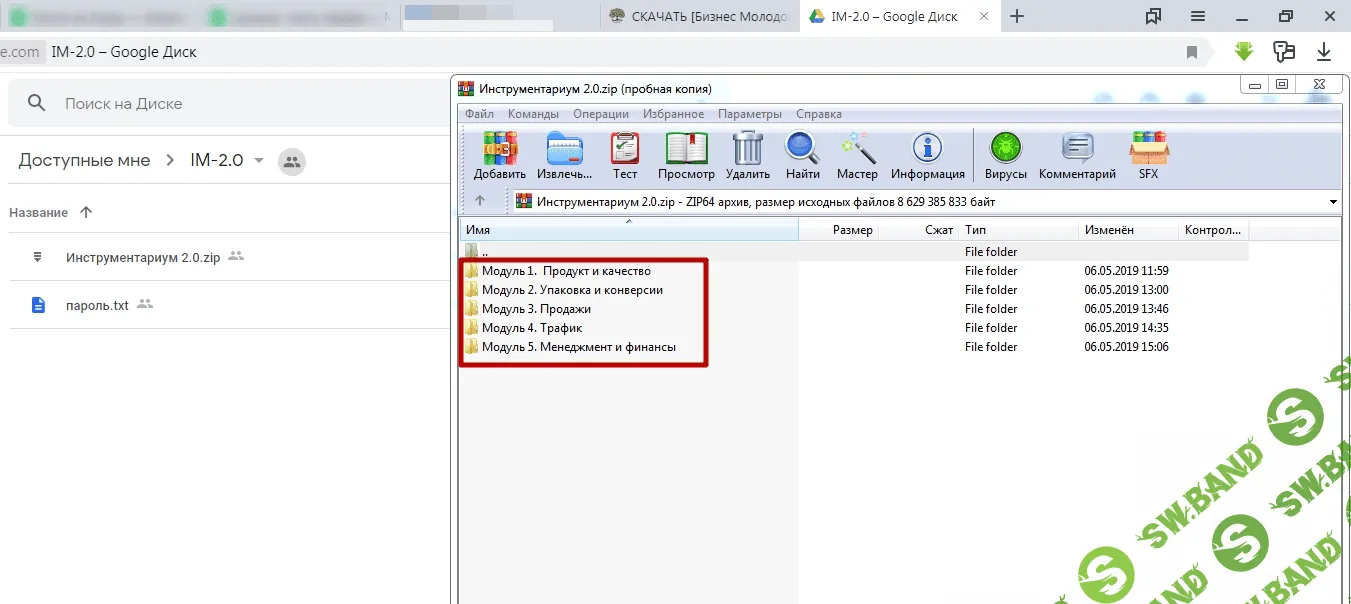Viewport: 1351px width, 604px height.
Task: Open the Параметры menu
Action: (x=749, y=114)
